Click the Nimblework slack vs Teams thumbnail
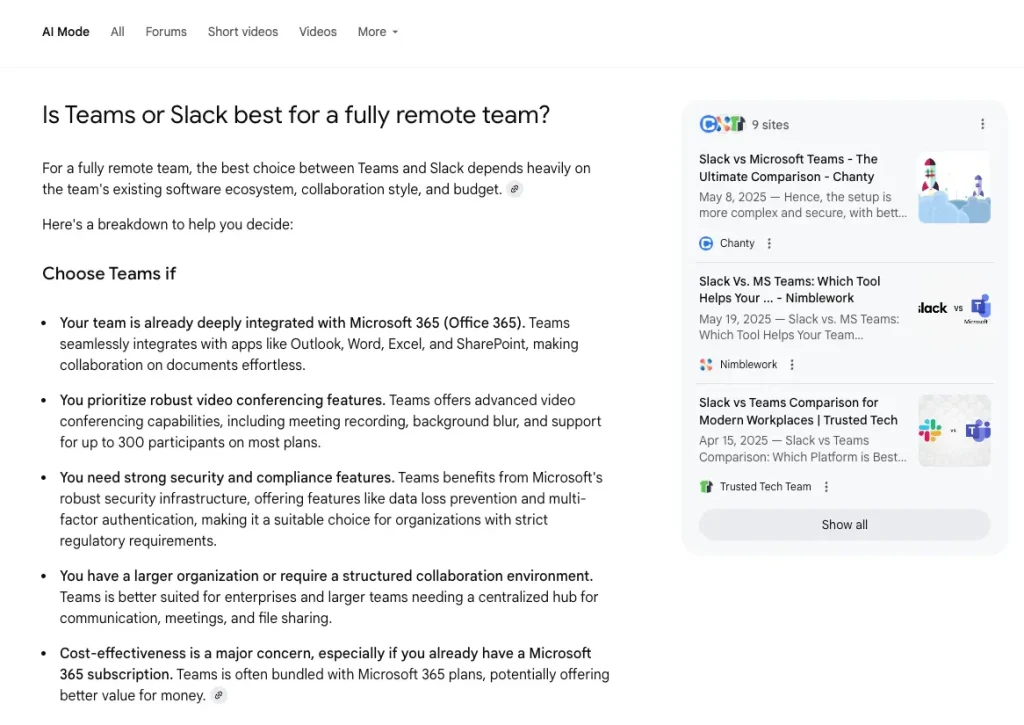The width and height of the screenshot is (1024, 725). click(954, 308)
